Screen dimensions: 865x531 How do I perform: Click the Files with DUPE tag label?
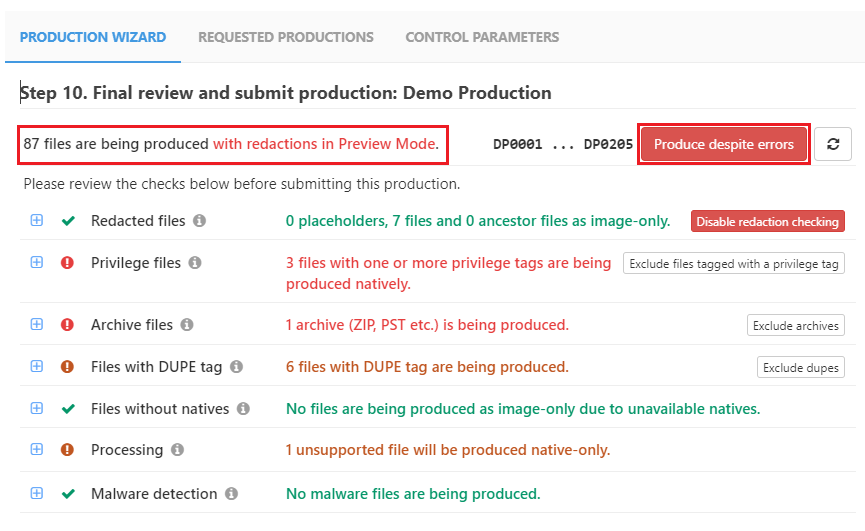pyautogui.click(x=157, y=367)
